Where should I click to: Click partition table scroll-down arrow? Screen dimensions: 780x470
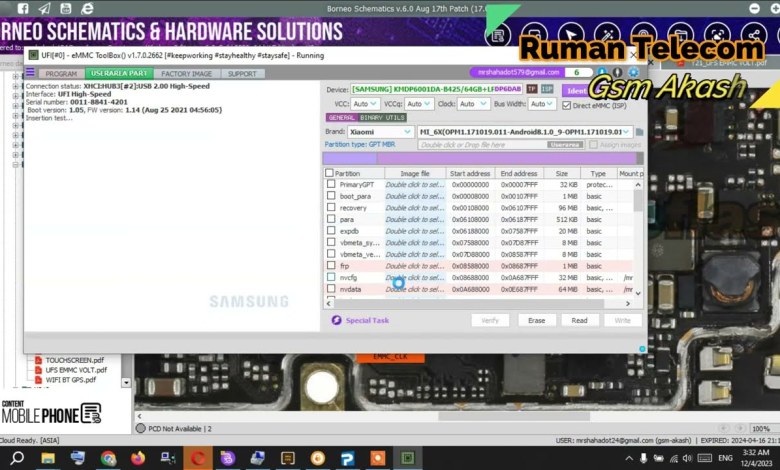tap(638, 293)
